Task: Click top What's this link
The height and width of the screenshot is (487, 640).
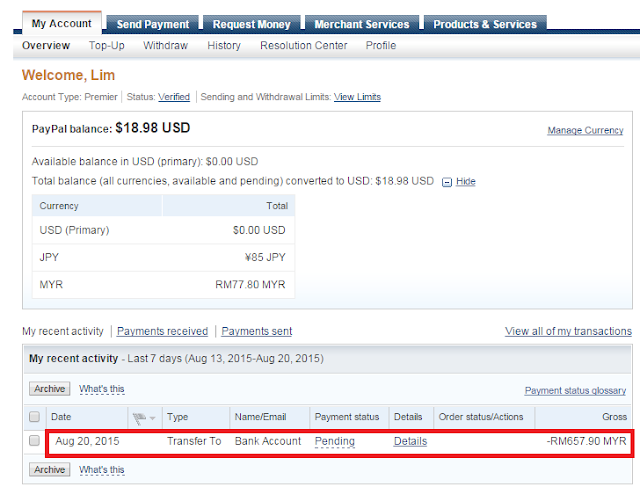Action: (x=102, y=389)
